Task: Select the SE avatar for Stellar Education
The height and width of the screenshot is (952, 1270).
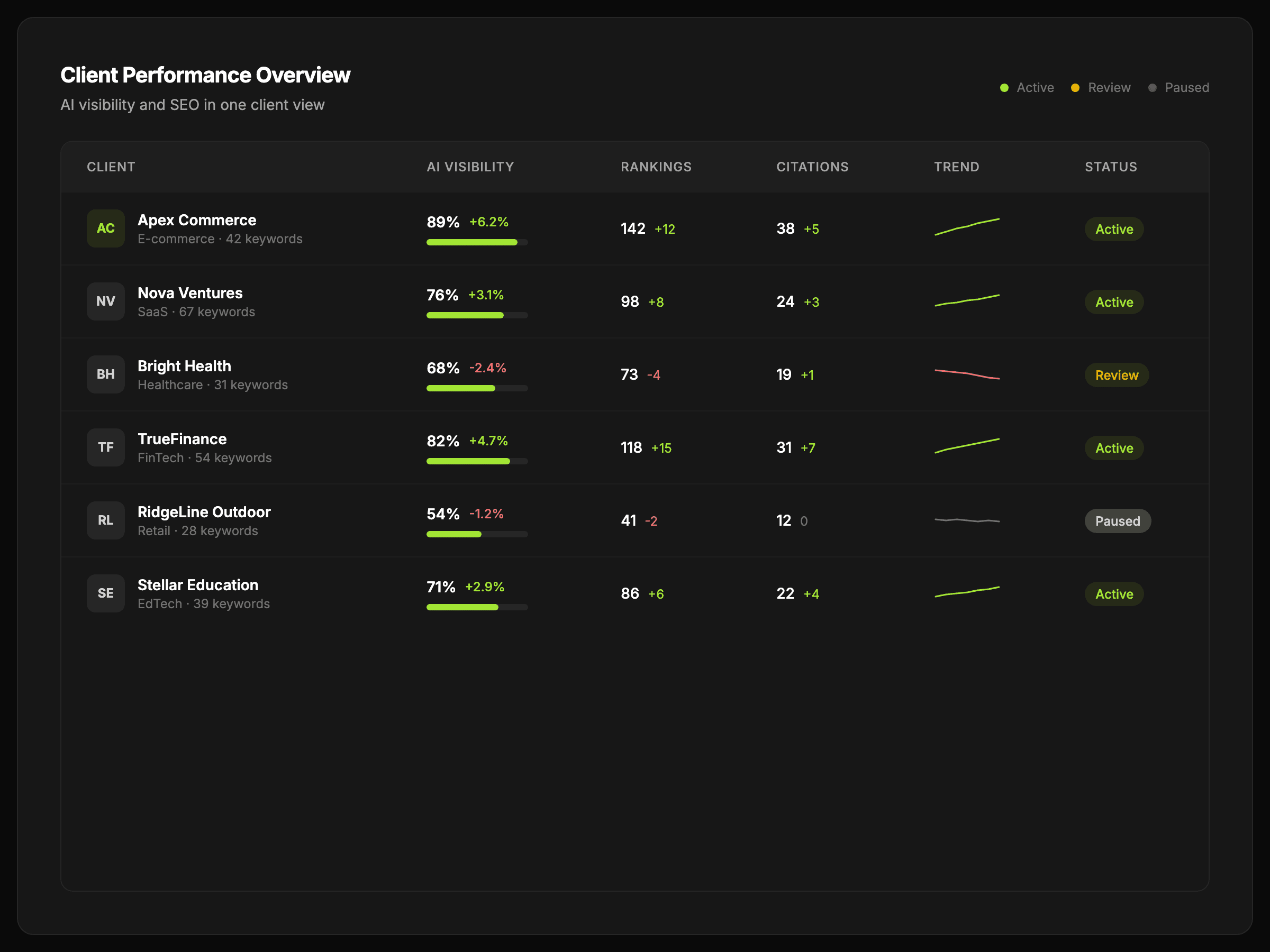Action: pyautogui.click(x=106, y=593)
